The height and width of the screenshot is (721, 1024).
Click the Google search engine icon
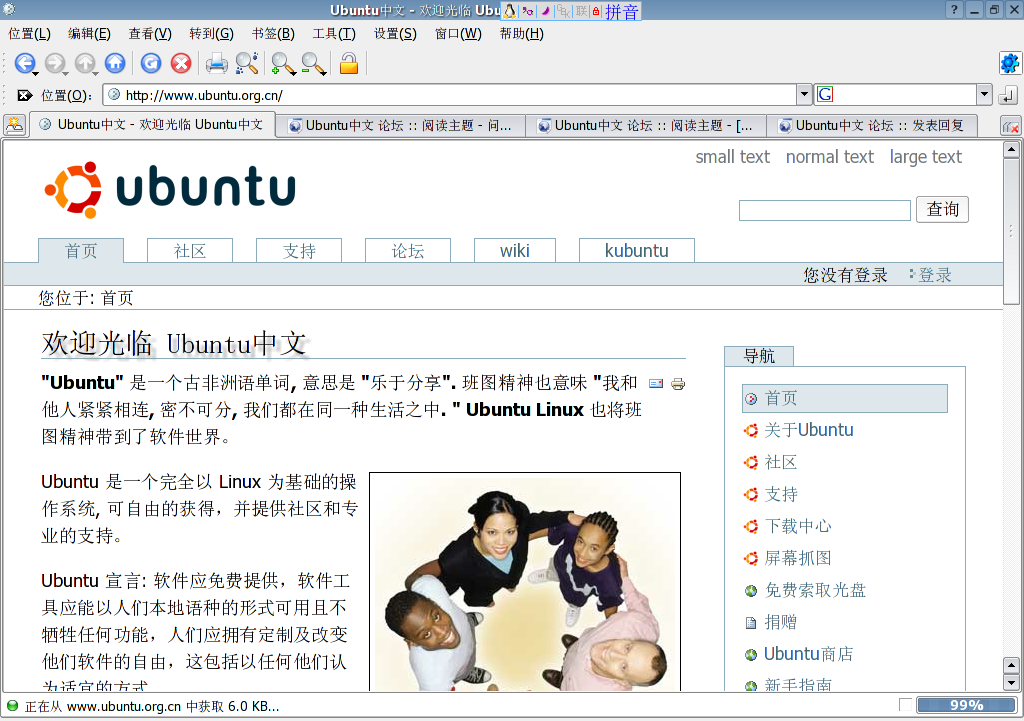(x=825, y=95)
